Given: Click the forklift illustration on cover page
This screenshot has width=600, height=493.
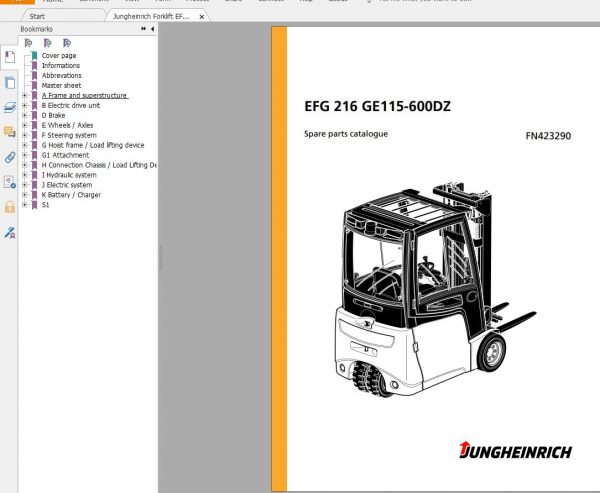Looking at the screenshot, I should (435, 290).
